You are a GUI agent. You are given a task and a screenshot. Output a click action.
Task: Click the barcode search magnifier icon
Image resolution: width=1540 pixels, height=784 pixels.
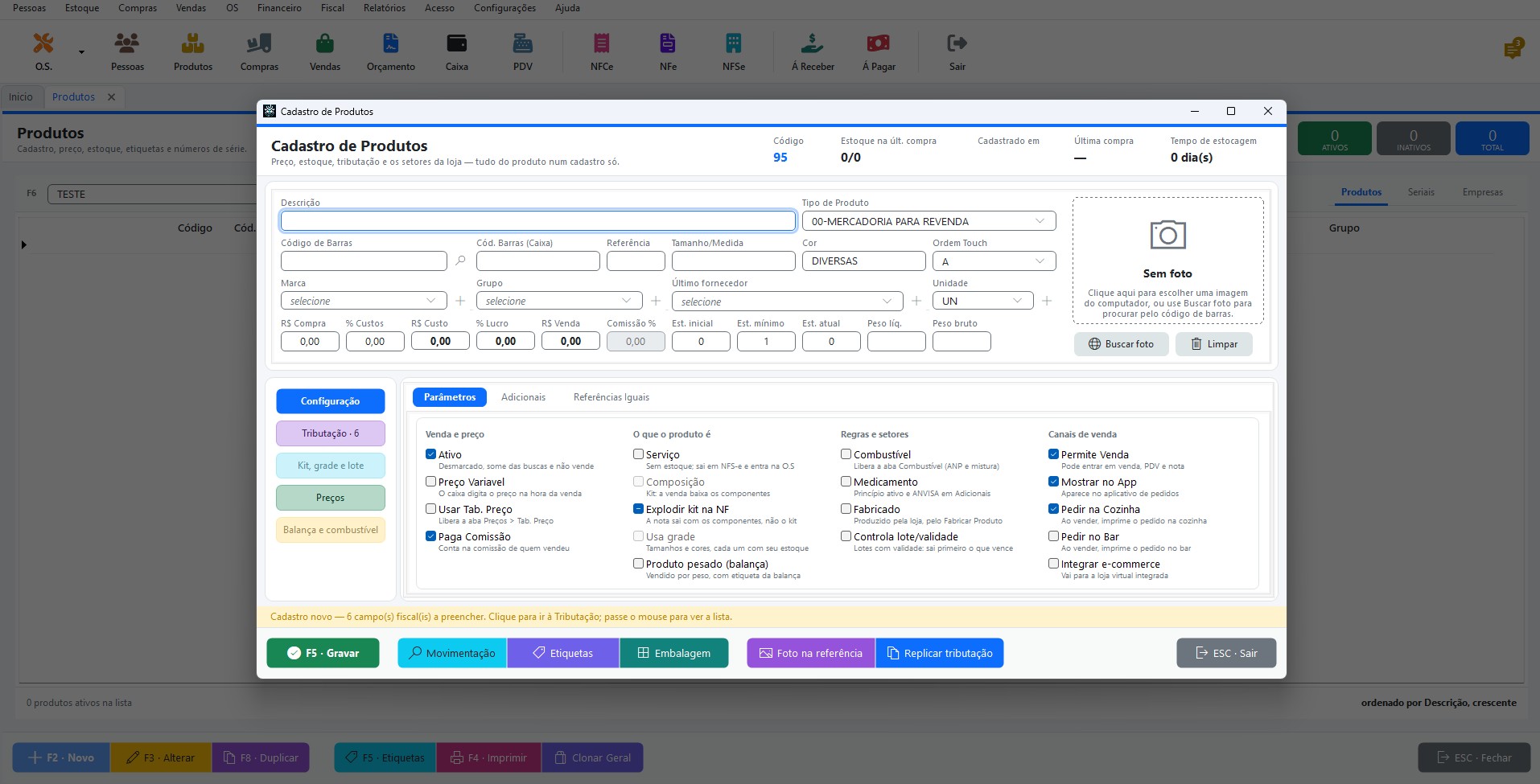(x=460, y=261)
